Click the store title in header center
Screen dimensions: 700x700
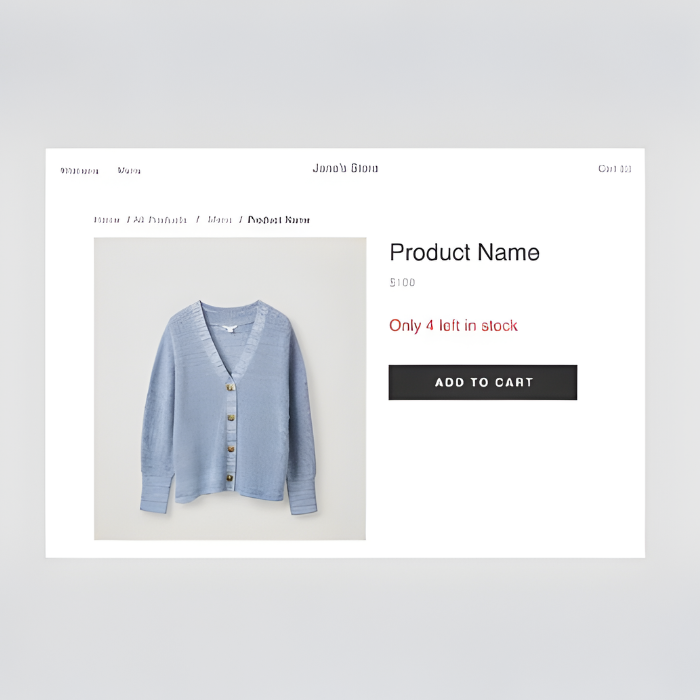point(345,168)
